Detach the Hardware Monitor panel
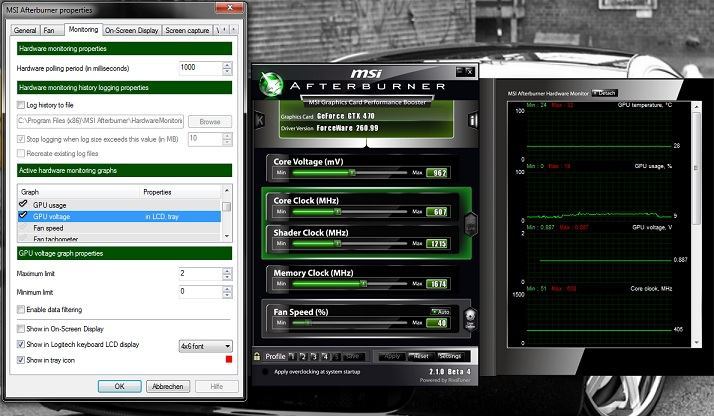 [605, 93]
